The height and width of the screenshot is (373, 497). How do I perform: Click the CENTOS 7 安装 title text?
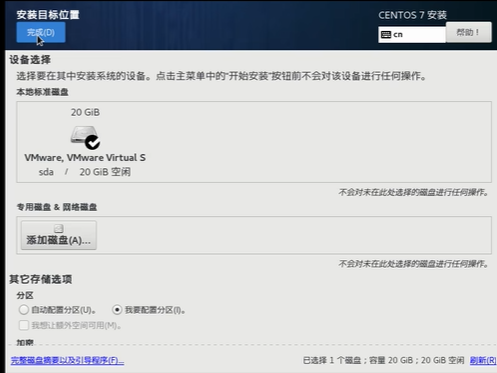[412, 15]
